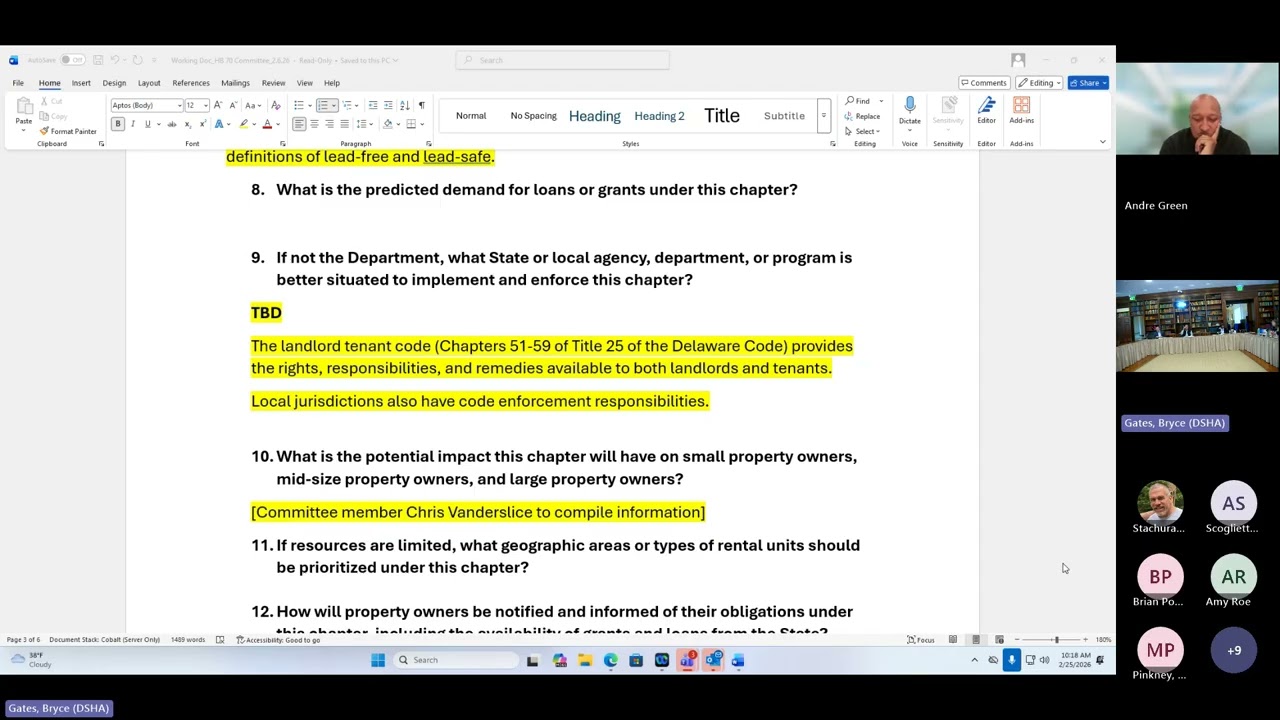Select the Format Painter tool

(x=68, y=131)
